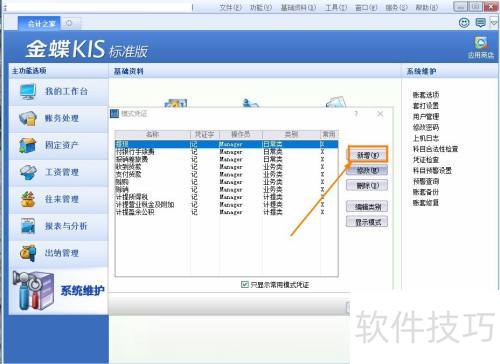Select 系统维护 system maintenance icon
500x364 pixels.
click(x=33, y=290)
